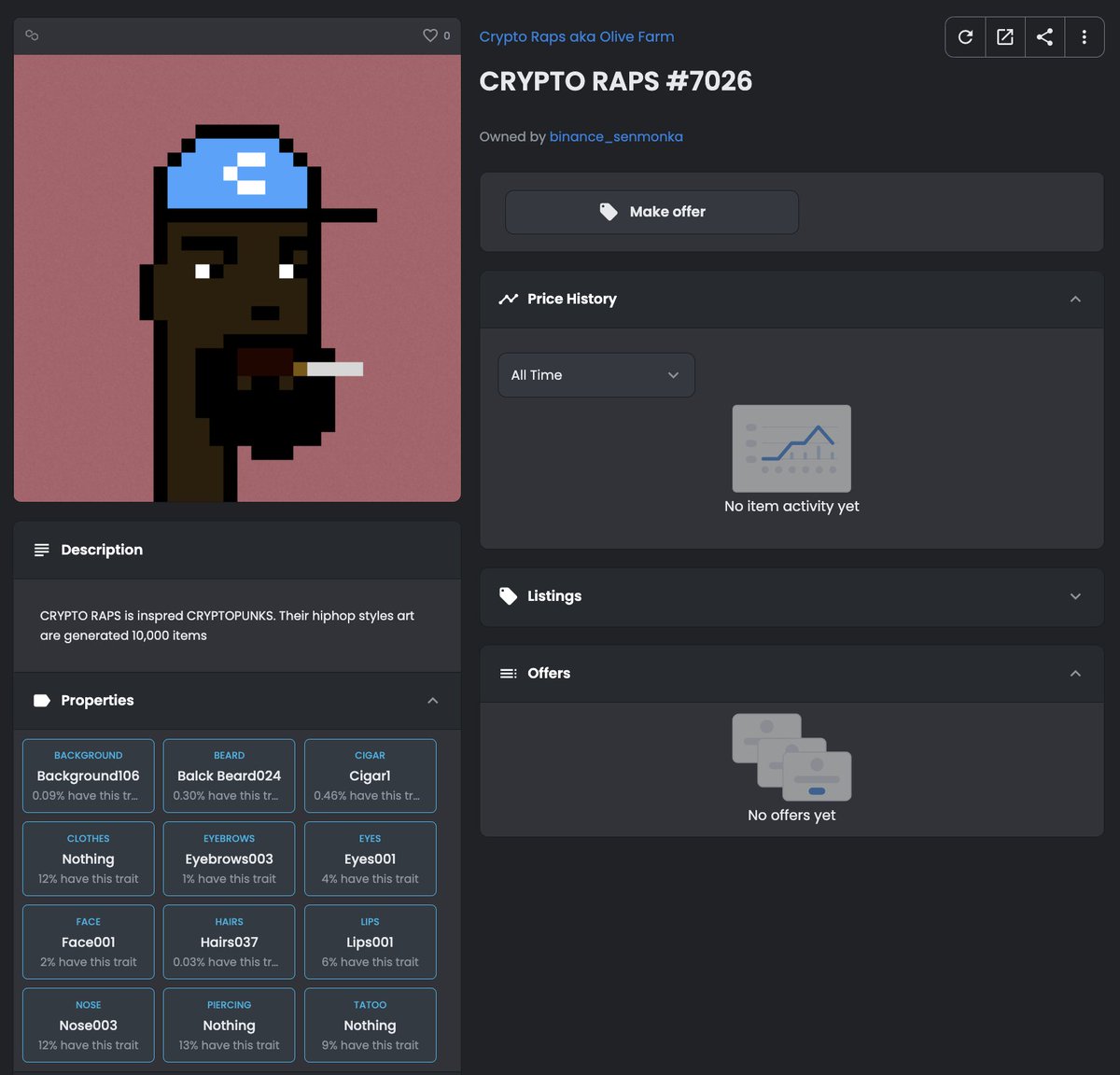Image resolution: width=1120 pixels, height=1075 pixels.
Task: Click the Properties label icon
Action: [41, 700]
